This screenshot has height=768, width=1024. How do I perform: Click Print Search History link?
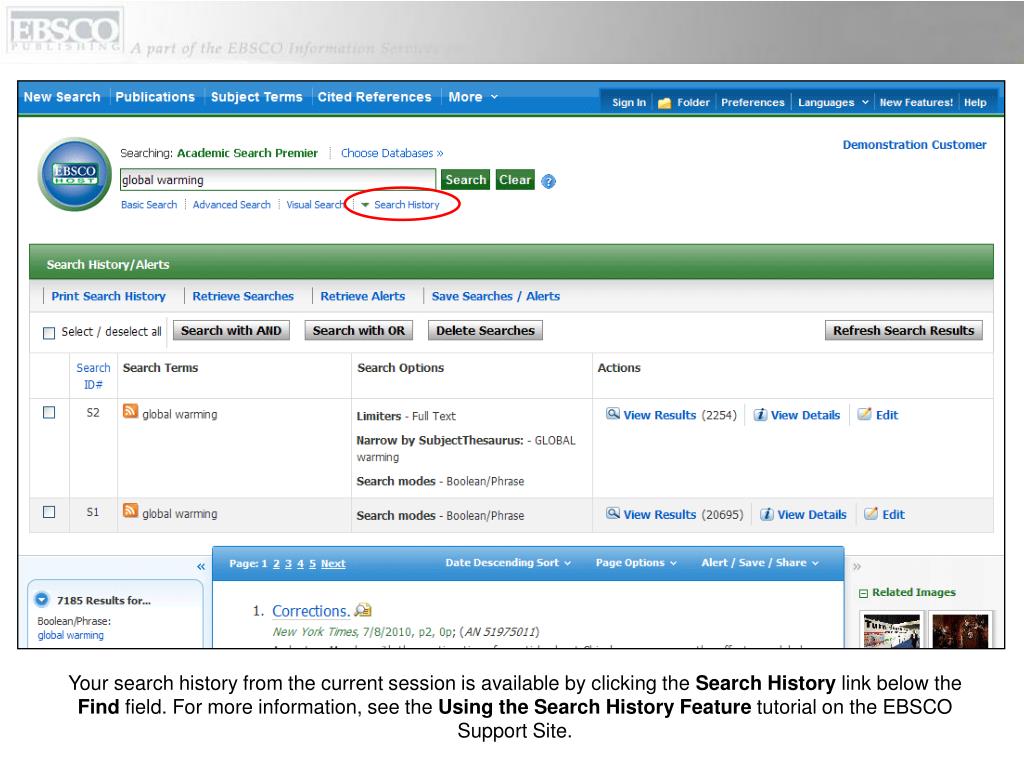coord(108,296)
